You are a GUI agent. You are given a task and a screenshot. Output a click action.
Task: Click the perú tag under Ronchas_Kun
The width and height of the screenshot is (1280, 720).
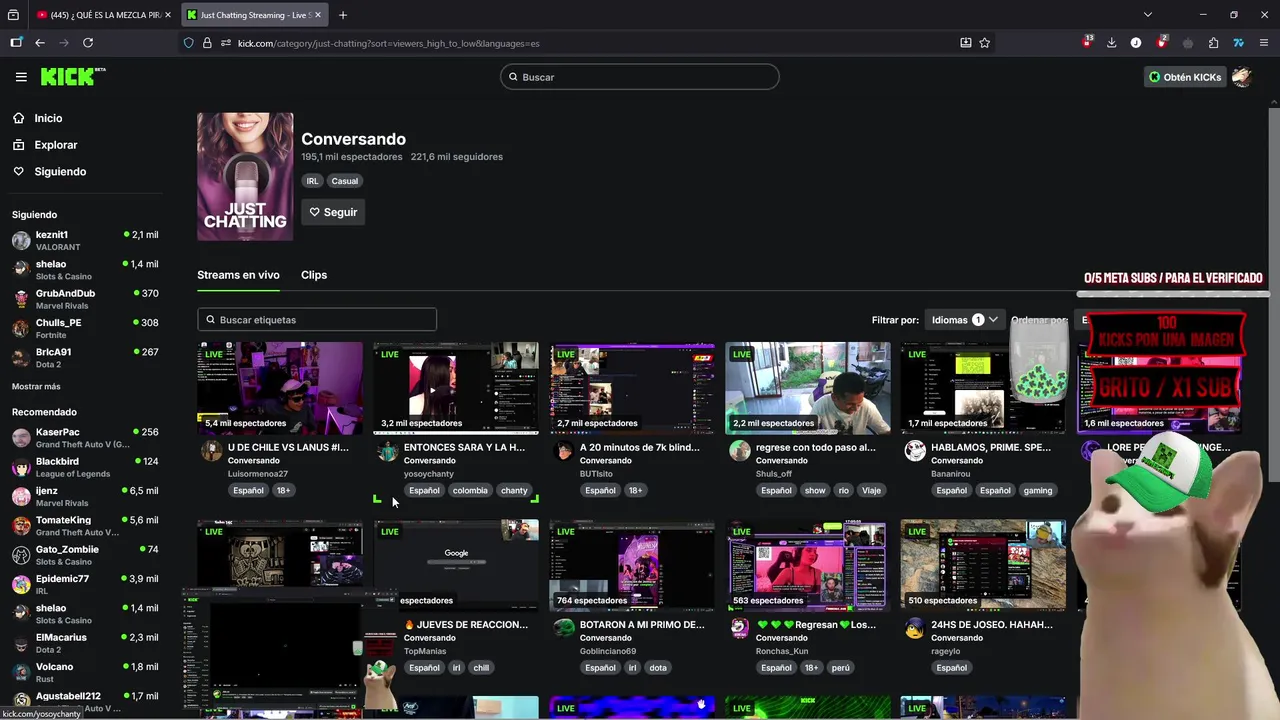click(x=841, y=667)
